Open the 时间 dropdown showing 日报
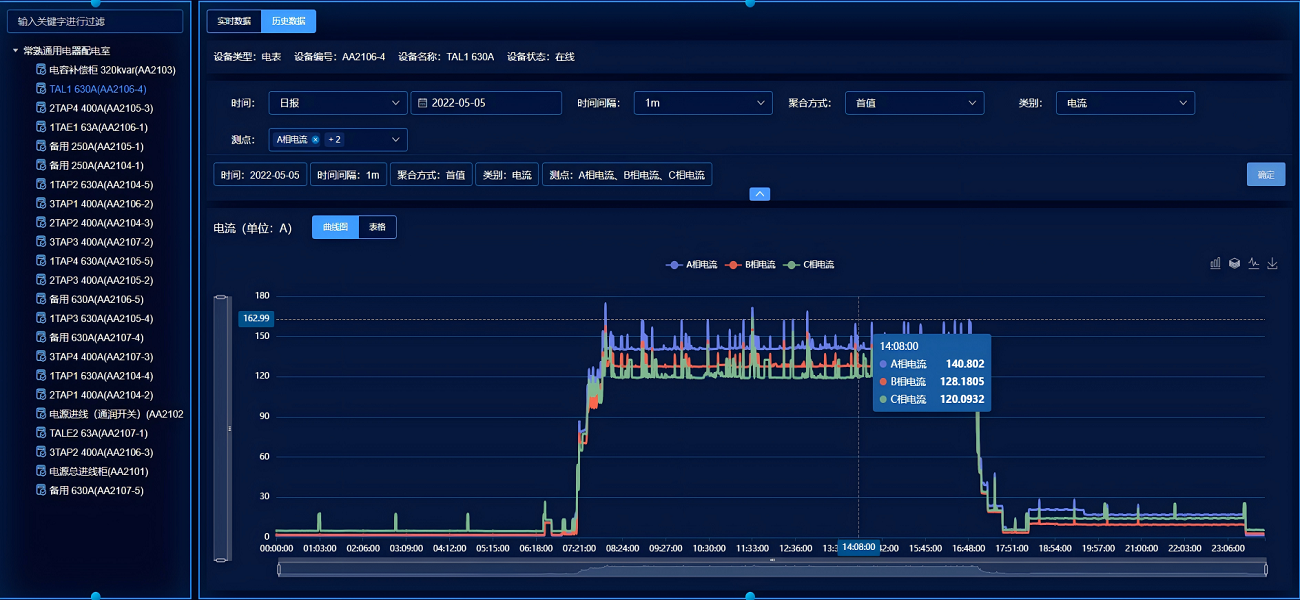Image resolution: width=1300 pixels, height=600 pixels. [338, 103]
